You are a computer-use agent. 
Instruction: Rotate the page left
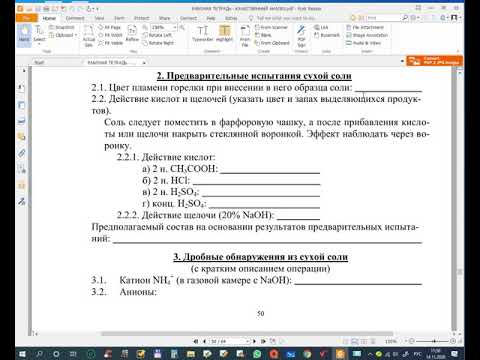pos(157,35)
